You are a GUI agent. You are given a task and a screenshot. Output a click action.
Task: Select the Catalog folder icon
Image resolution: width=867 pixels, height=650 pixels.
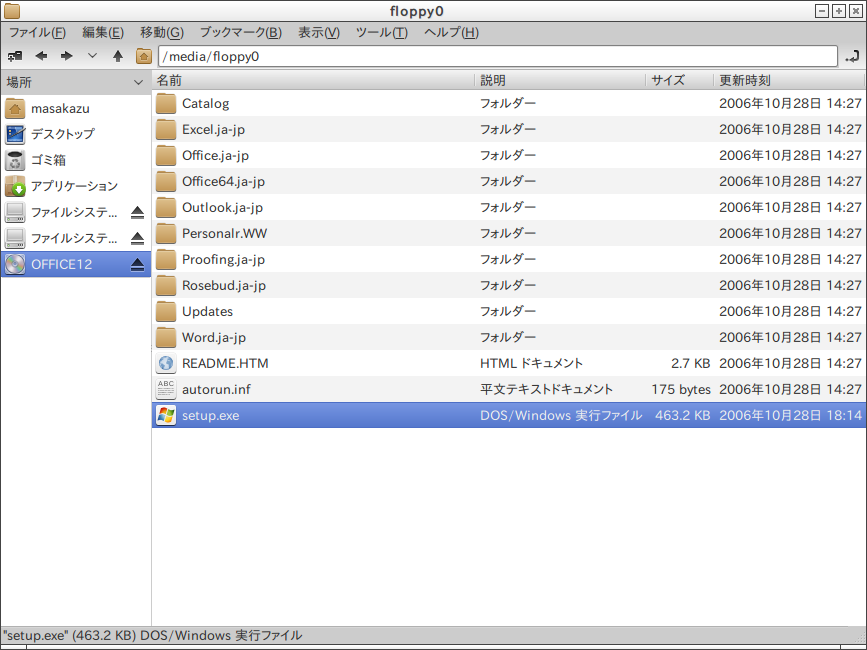(166, 103)
